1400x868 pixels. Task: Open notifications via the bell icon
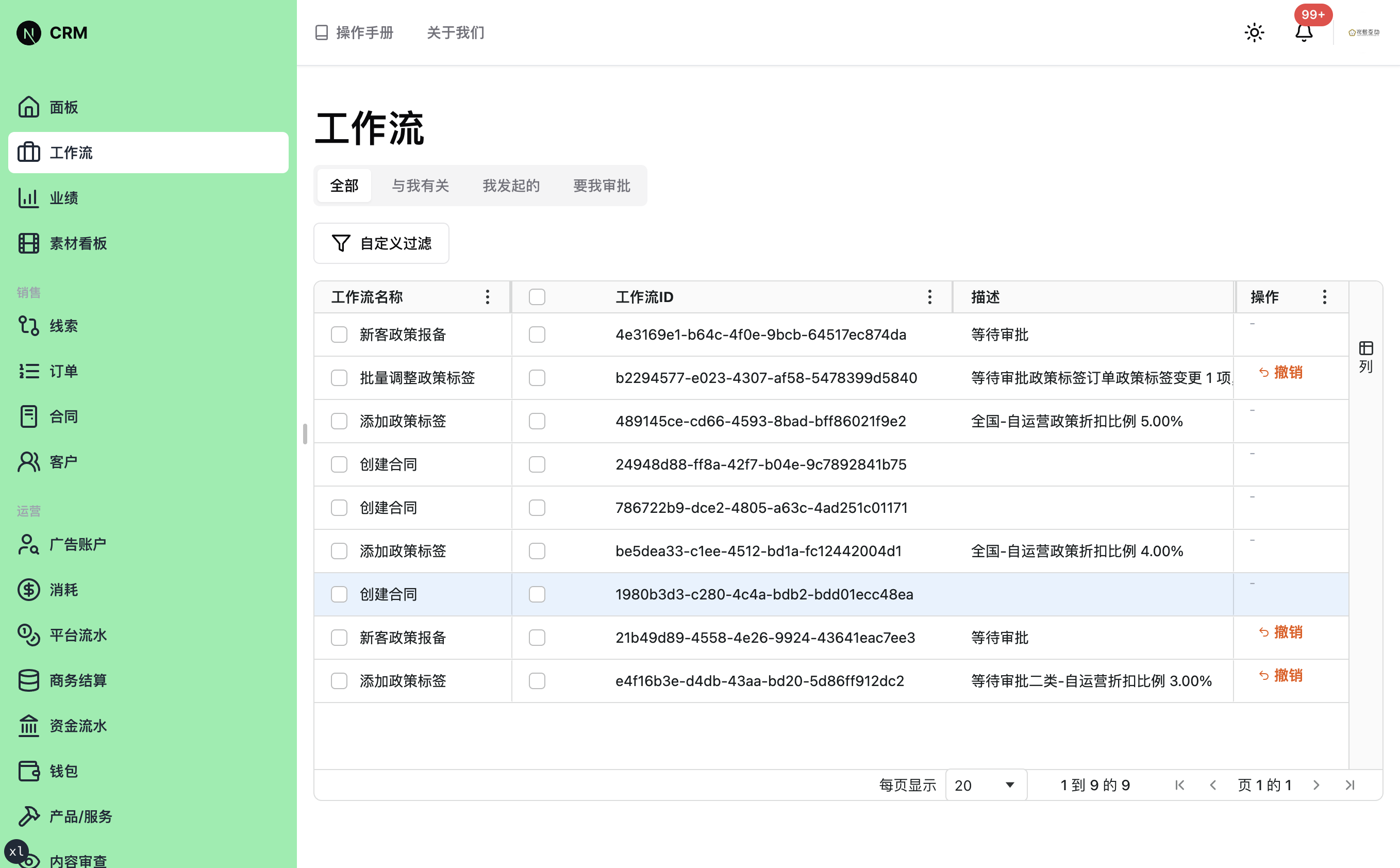(x=1304, y=32)
